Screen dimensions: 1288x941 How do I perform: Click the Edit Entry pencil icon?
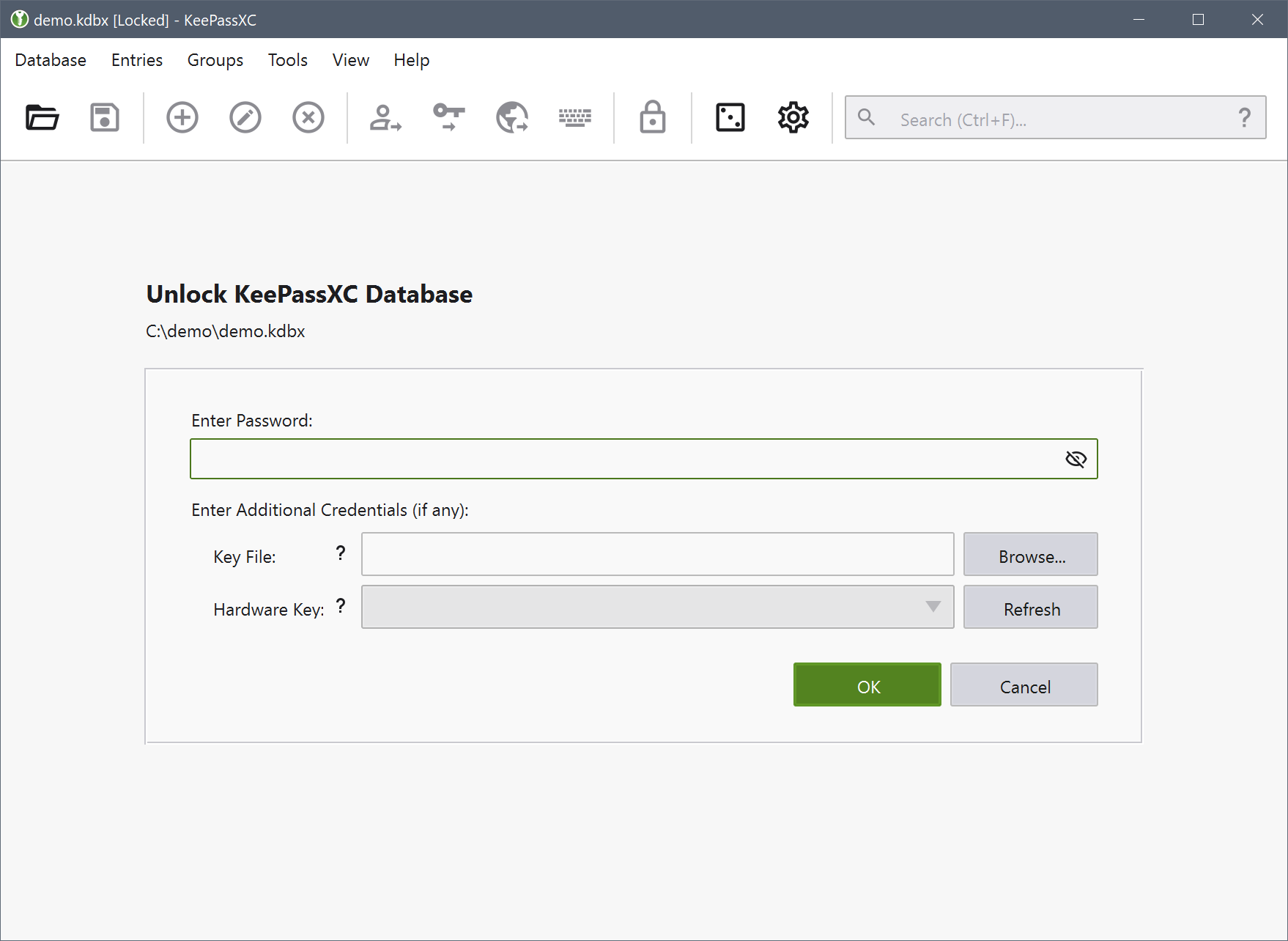pyautogui.click(x=245, y=117)
